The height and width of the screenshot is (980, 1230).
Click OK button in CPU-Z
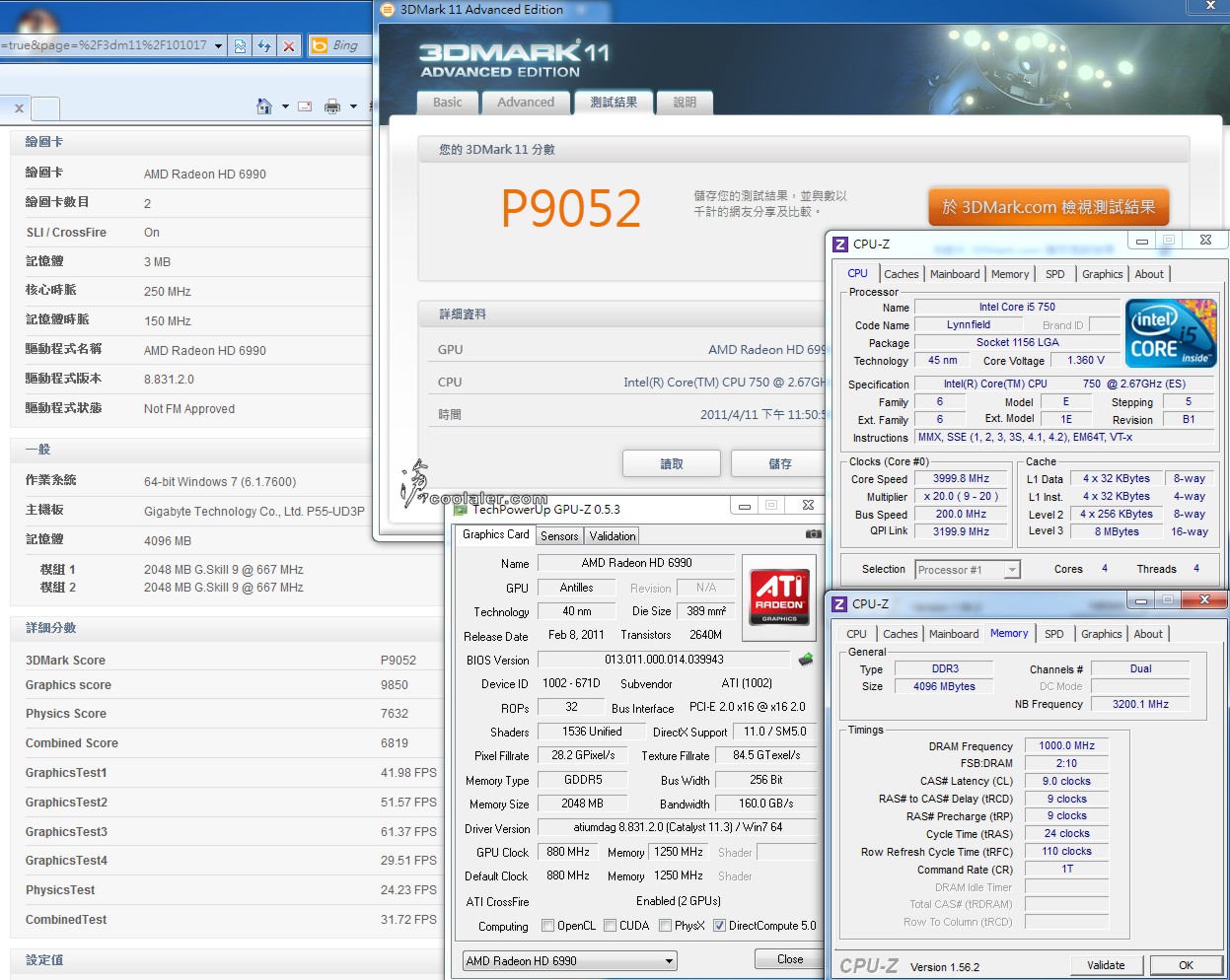pyautogui.click(x=1187, y=965)
